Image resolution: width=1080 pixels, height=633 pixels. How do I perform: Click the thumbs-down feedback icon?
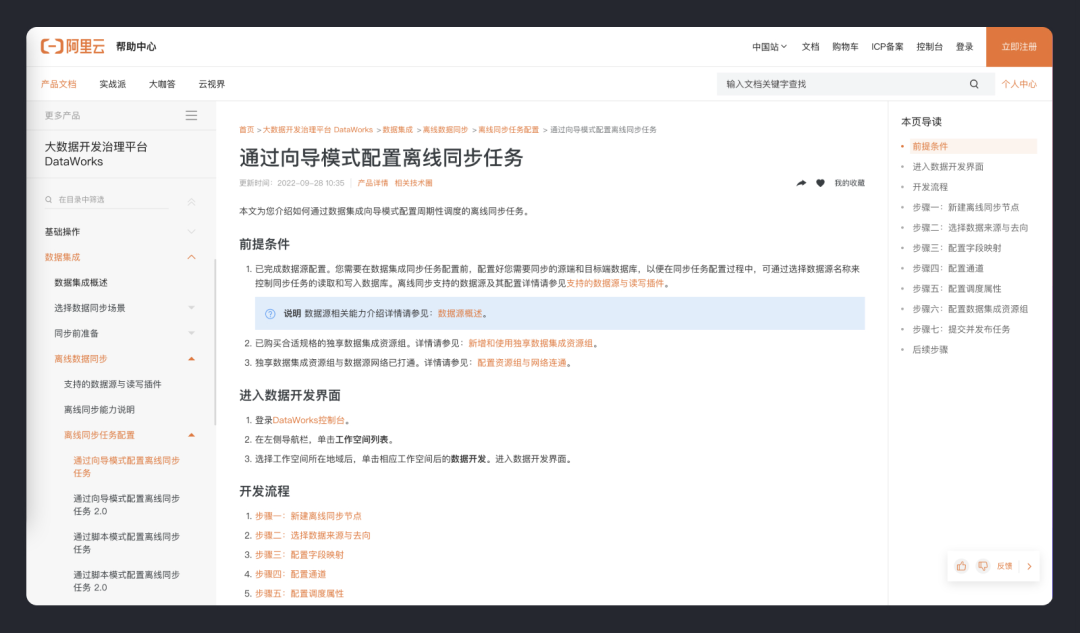[x=983, y=566]
